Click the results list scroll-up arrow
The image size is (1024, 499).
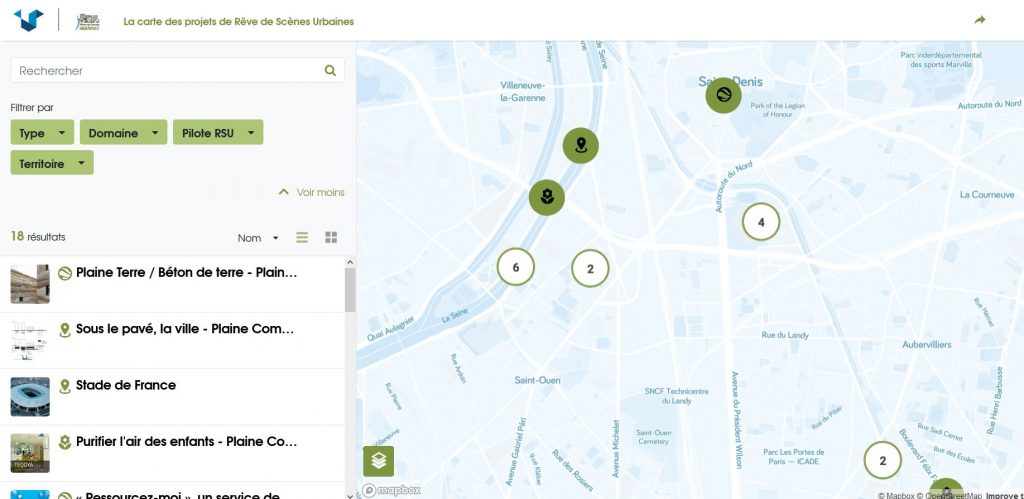350,262
